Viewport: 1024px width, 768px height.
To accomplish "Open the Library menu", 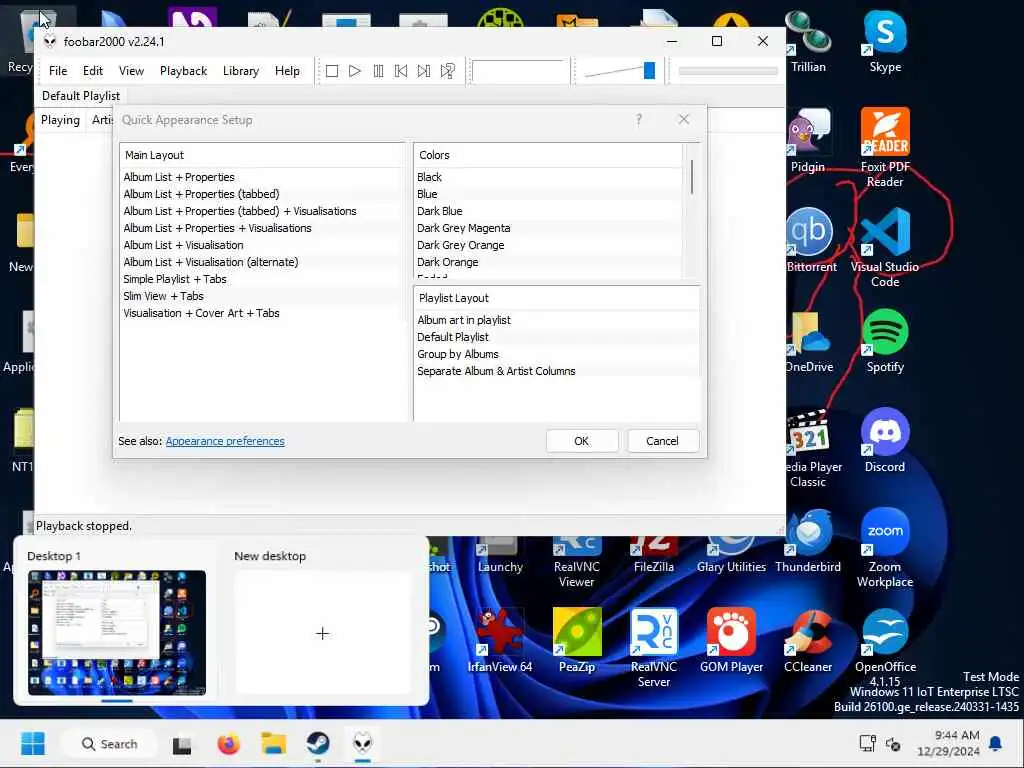I will point(241,71).
